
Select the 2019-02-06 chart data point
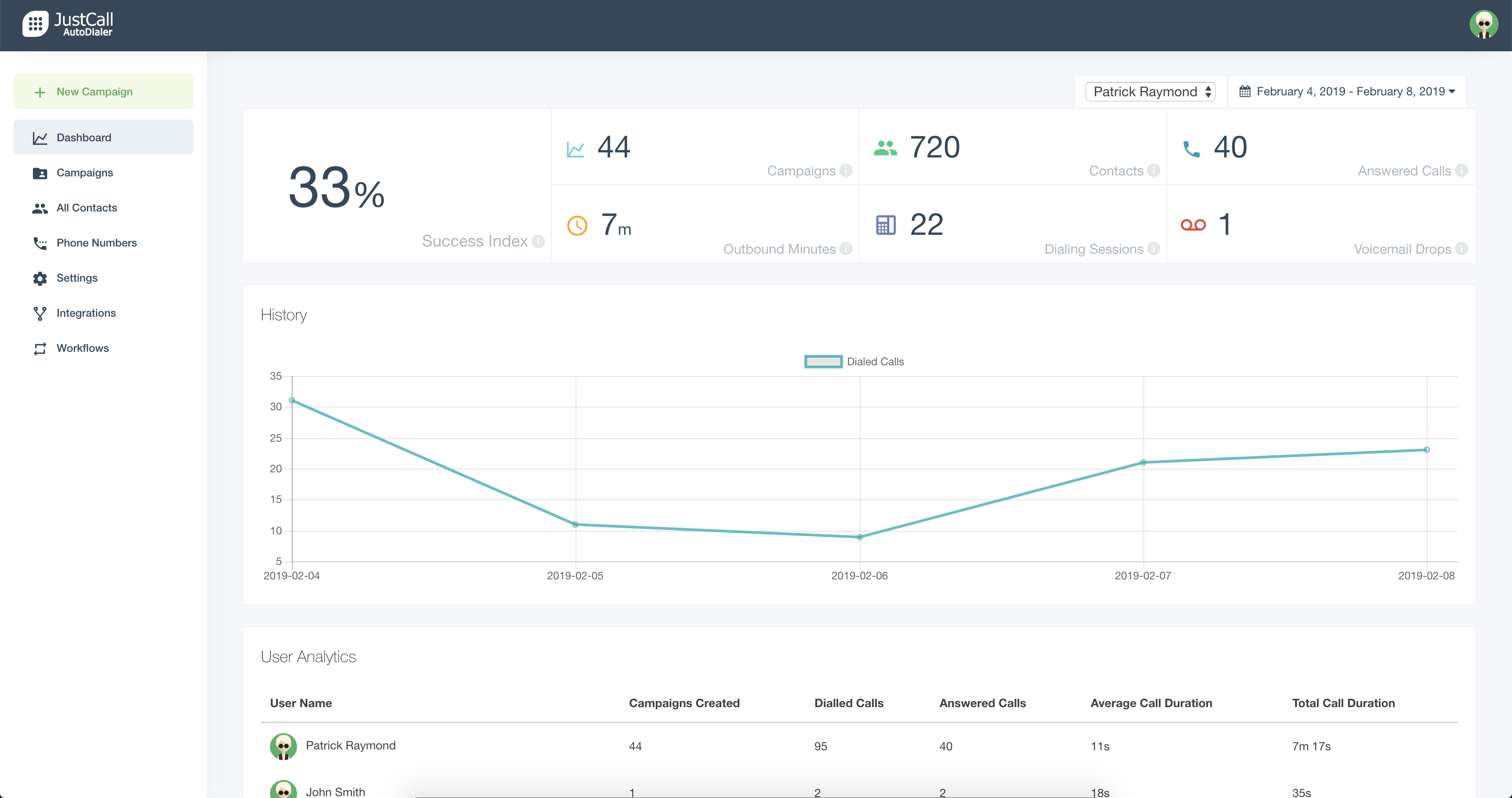(x=859, y=537)
